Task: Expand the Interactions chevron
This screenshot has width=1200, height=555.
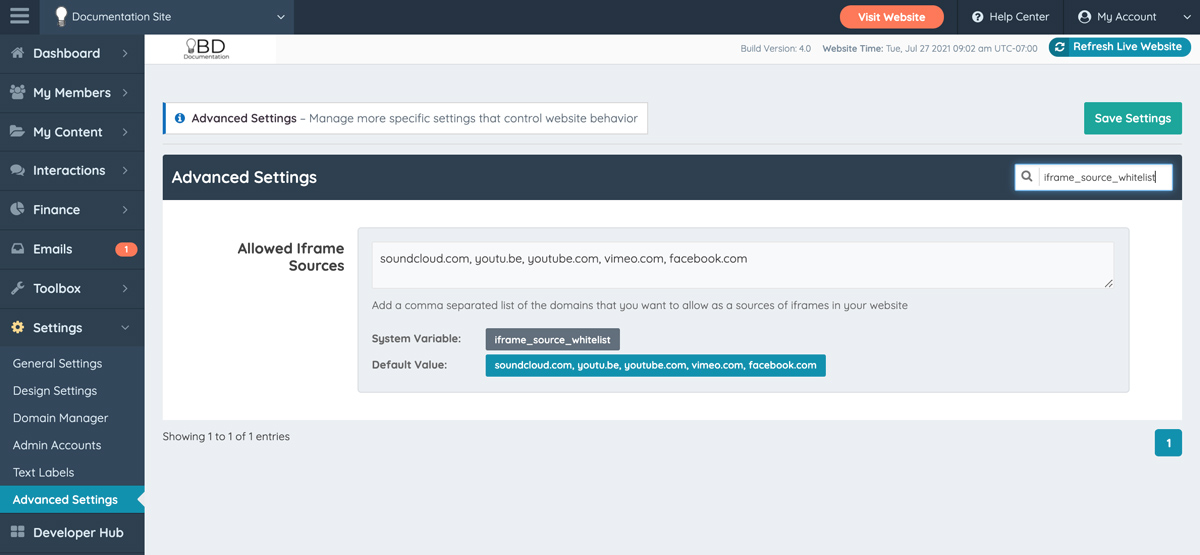Action: (125, 170)
